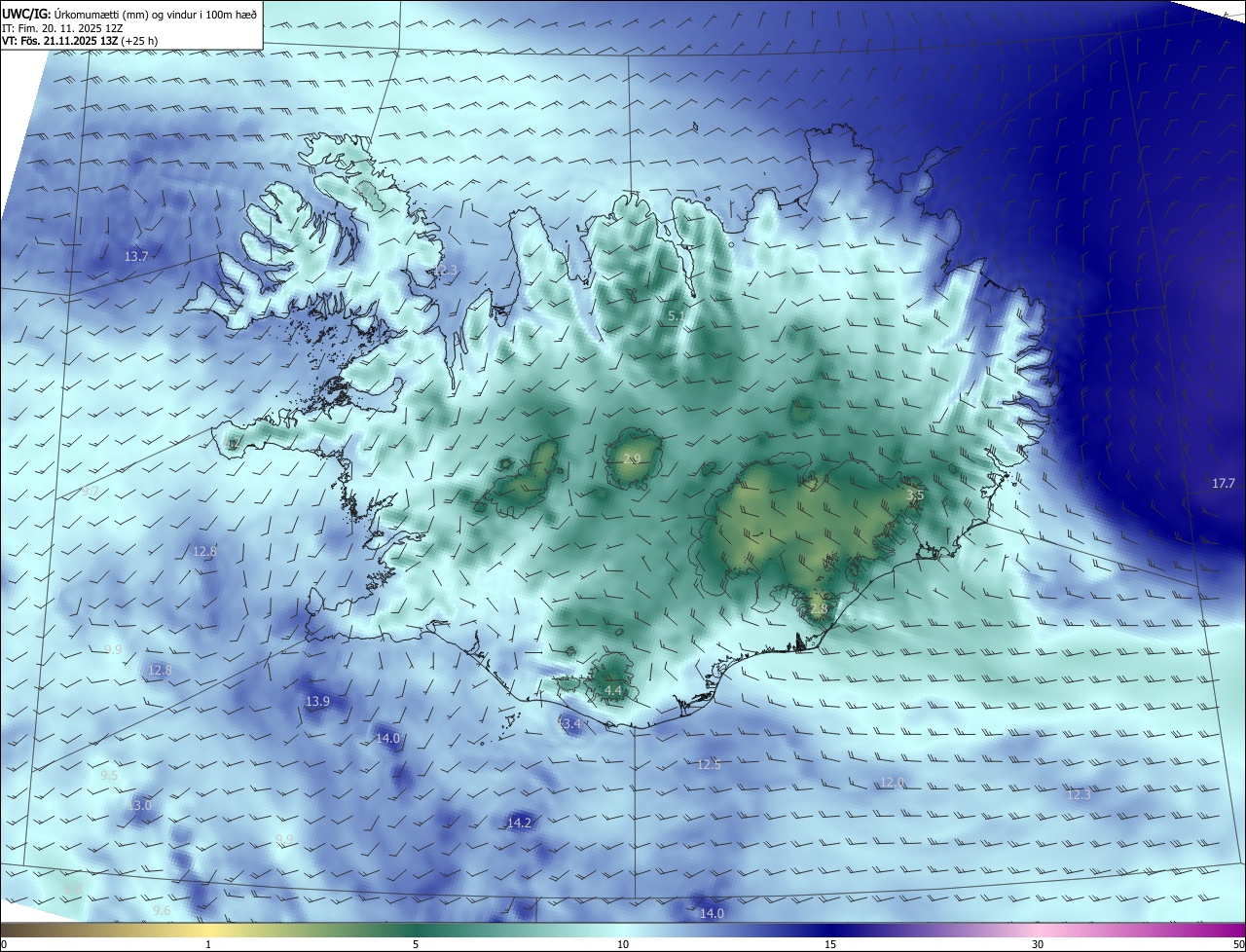Pick the brown band of the colour bar
The image size is (1246, 952).
click(x=49, y=931)
